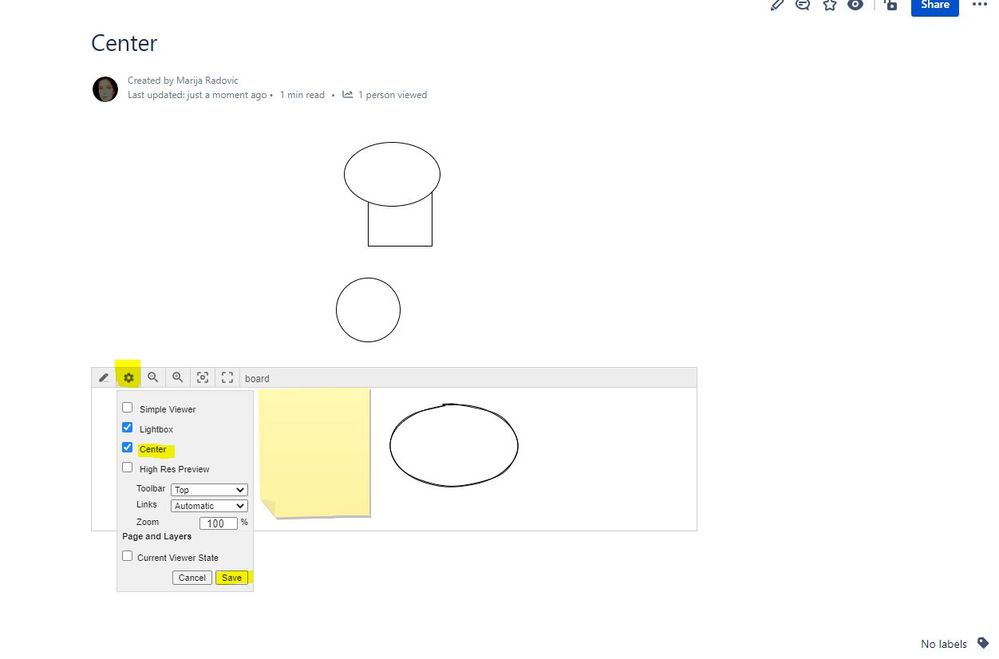This screenshot has height=659, width=999.
Task: Open the more actions ellipsis menu
Action: tap(980, 4)
